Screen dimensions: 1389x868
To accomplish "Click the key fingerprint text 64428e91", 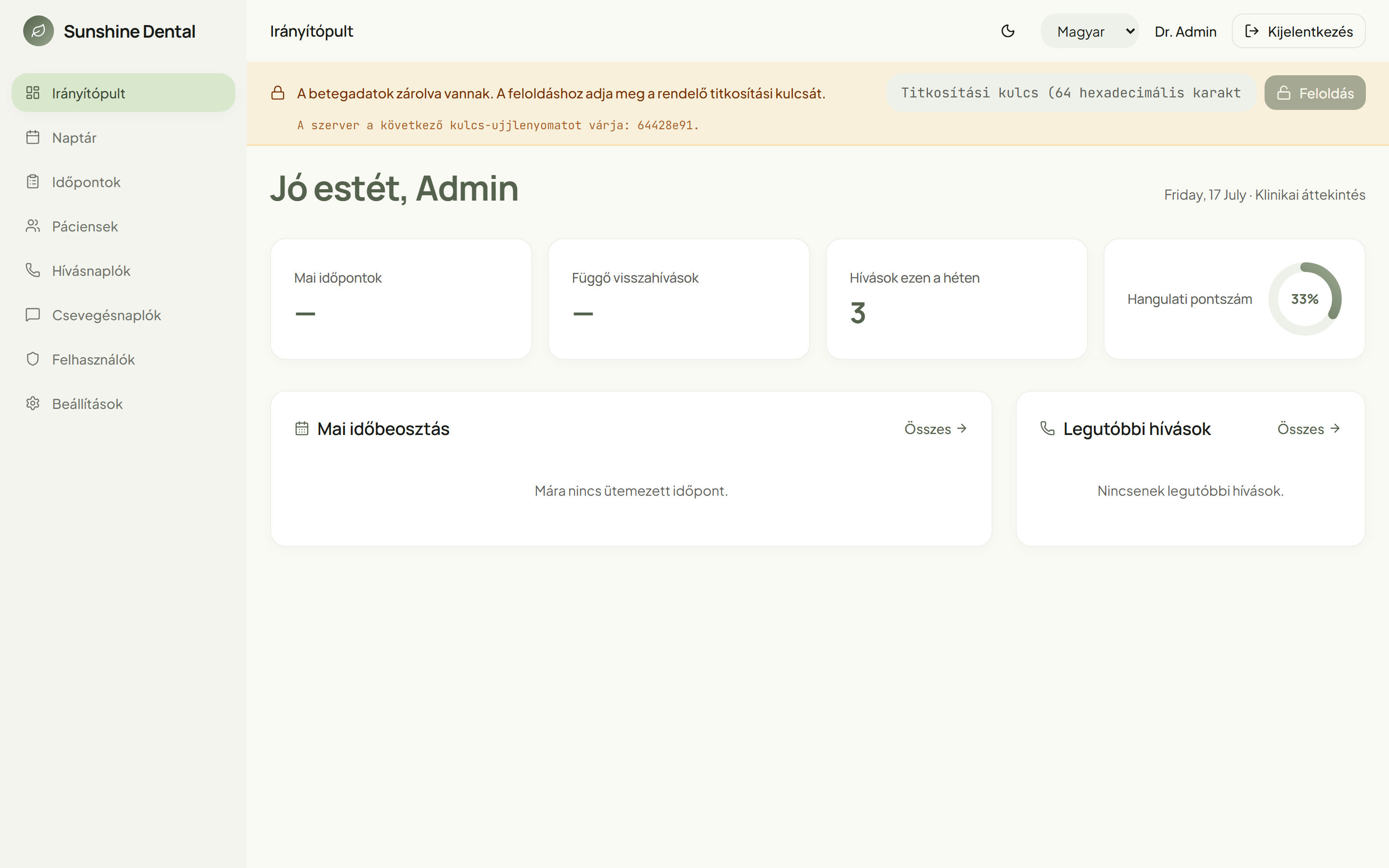I will 665,125.
